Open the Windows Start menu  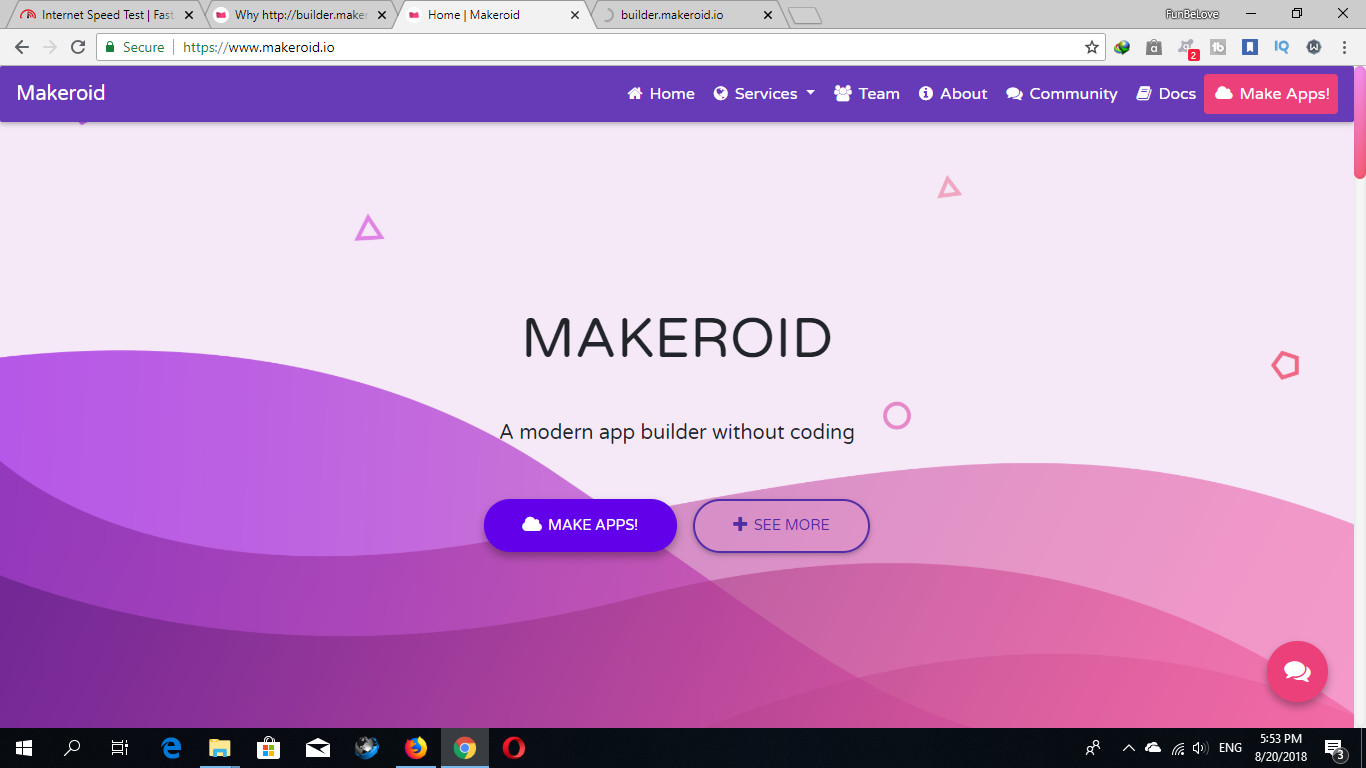(x=24, y=748)
